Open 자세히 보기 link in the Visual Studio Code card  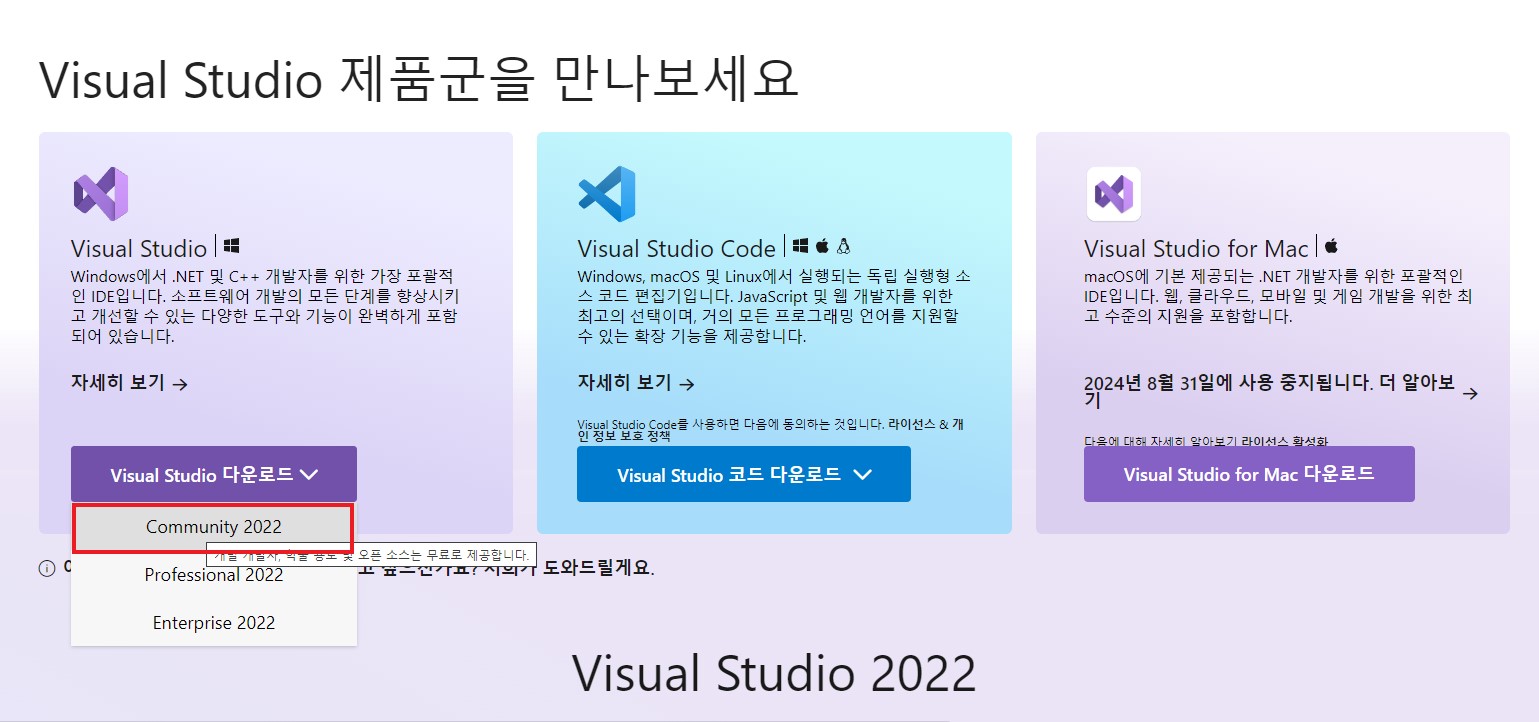tap(636, 383)
